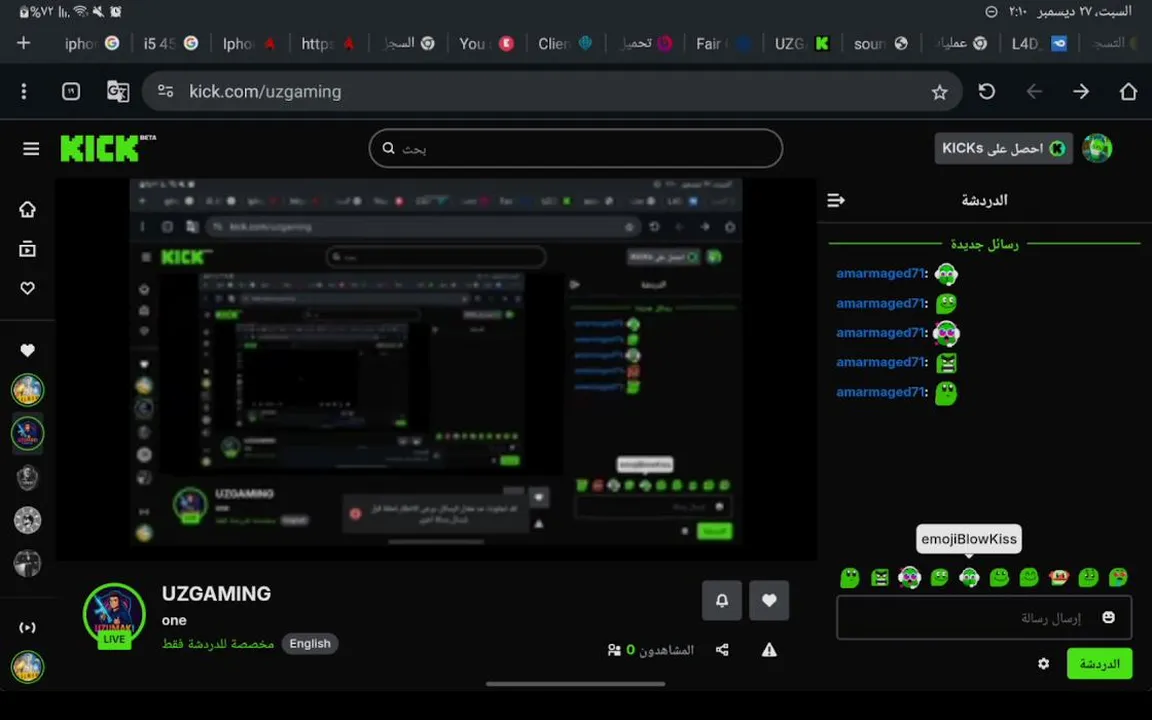The width and height of the screenshot is (1152, 720).
Task: Navigate forward in the browser
Action: pos(1081,91)
